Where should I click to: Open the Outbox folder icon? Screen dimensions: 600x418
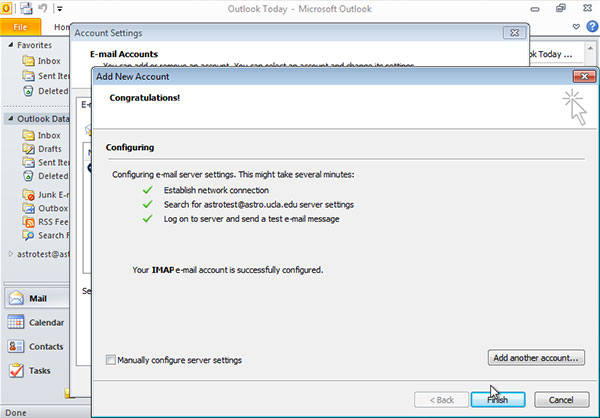(28, 208)
